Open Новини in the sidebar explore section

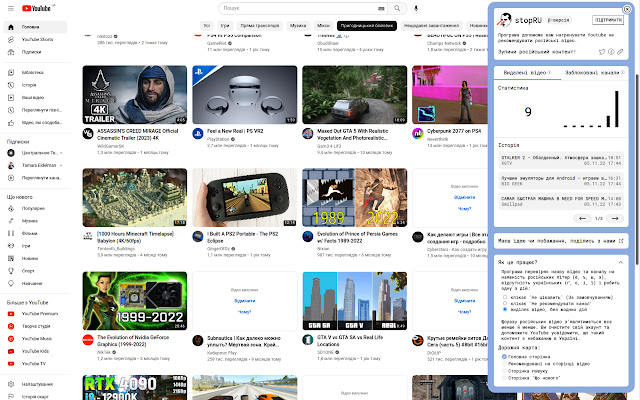[x=35, y=258]
